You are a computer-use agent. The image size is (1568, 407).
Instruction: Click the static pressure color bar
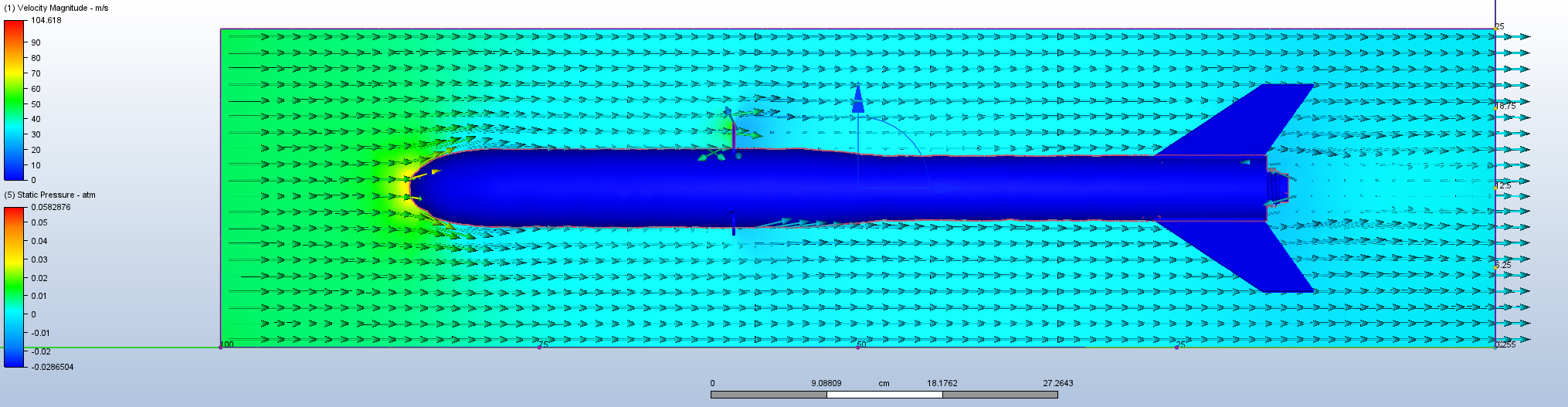[x=14, y=287]
